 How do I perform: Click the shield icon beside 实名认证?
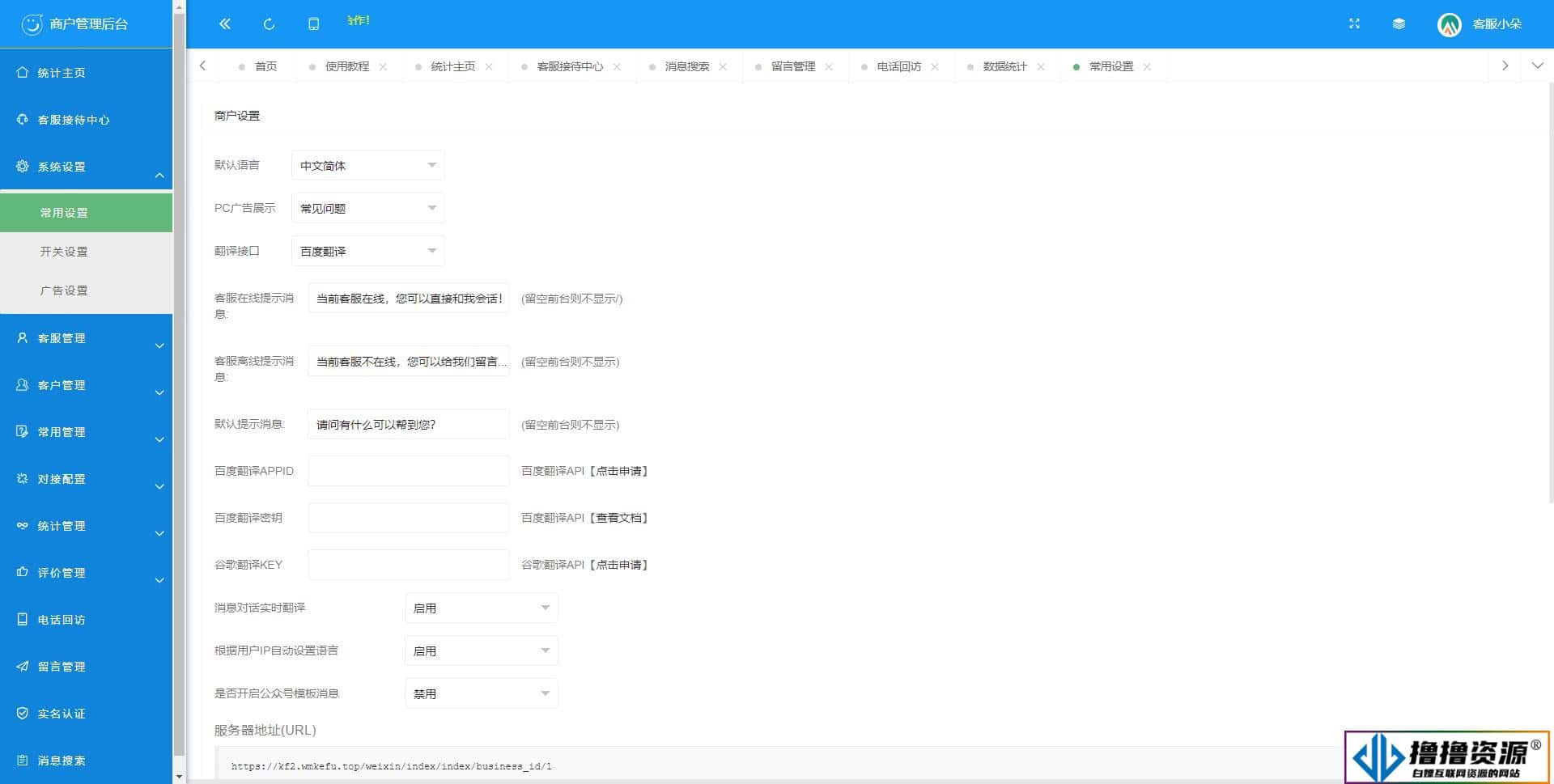click(23, 713)
